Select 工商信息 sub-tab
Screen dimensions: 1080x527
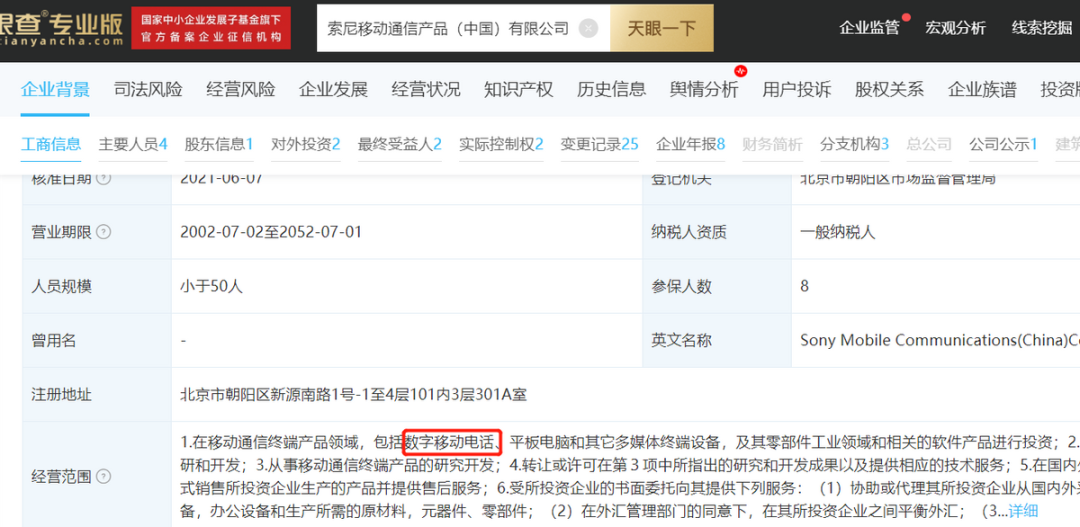[51, 145]
